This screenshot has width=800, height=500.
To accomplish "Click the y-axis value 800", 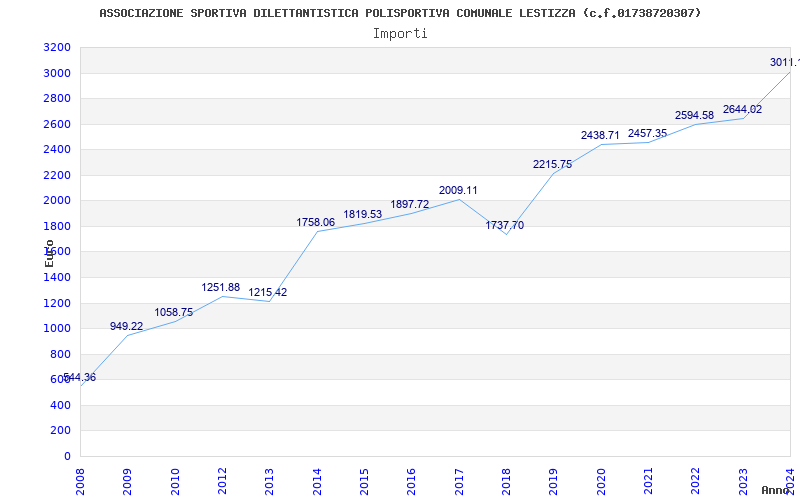I will (61, 354).
